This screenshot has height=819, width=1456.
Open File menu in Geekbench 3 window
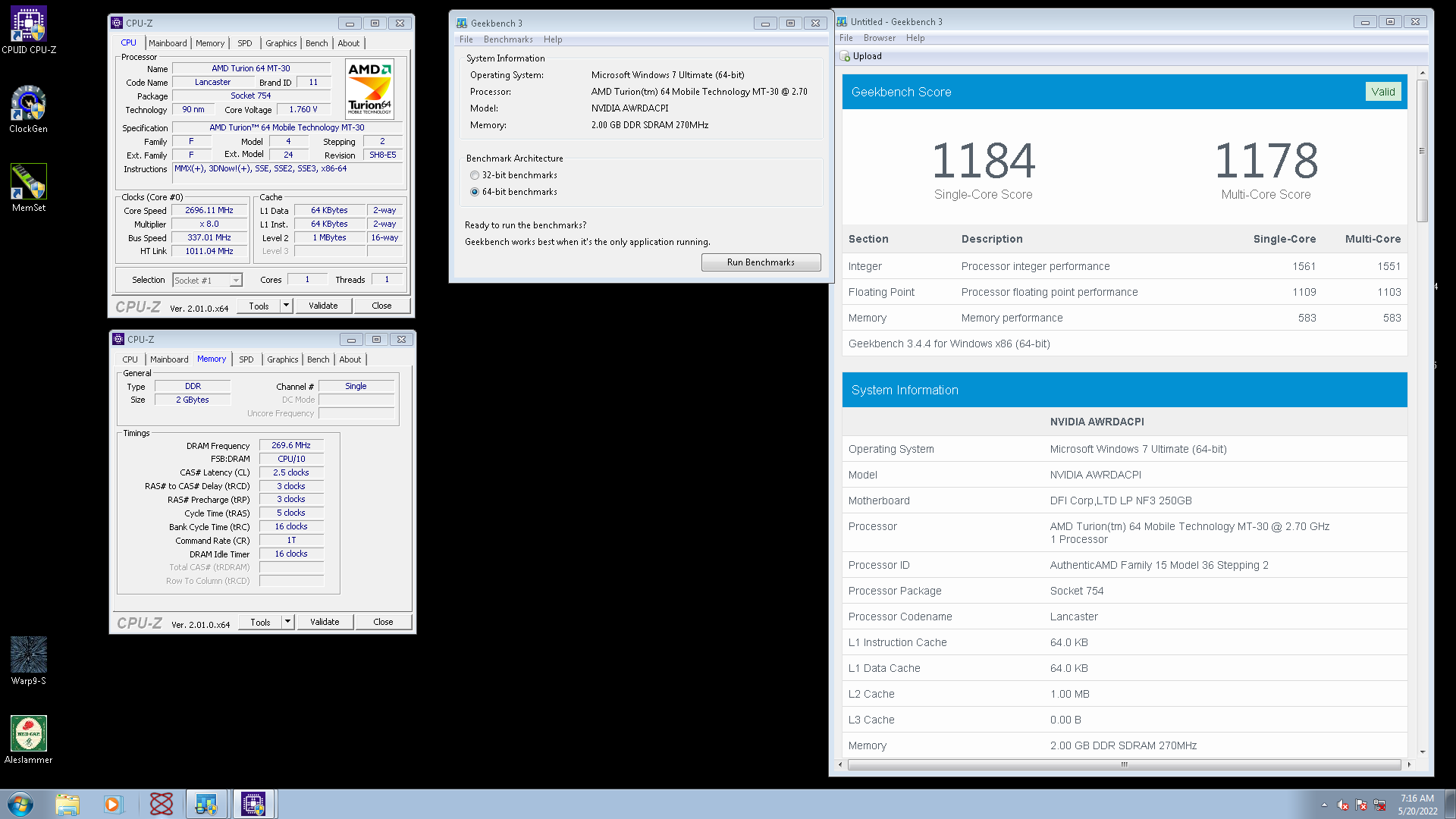click(x=466, y=39)
